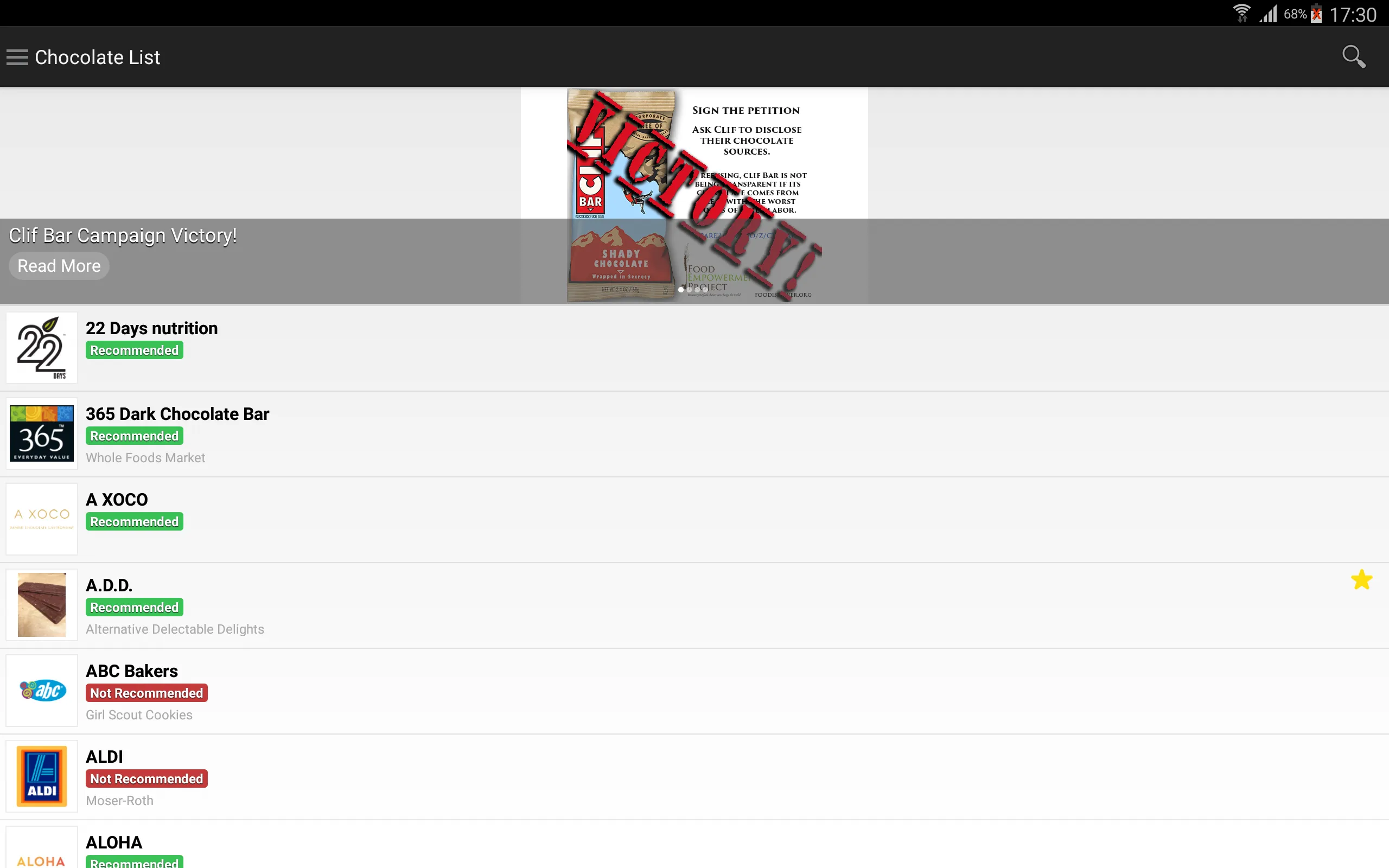The height and width of the screenshot is (868, 1389).
Task: Click the 22 Days Nutrition logo icon
Action: coord(41,347)
